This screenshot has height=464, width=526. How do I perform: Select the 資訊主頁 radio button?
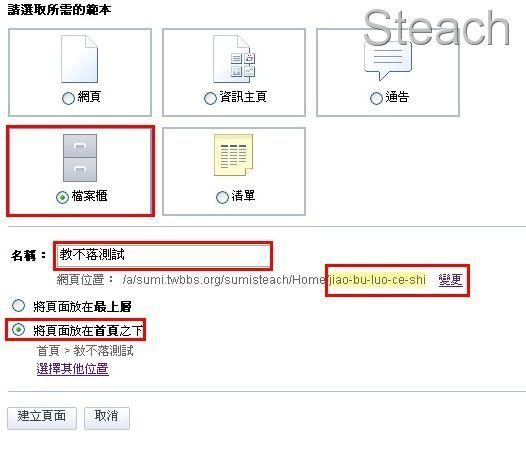pos(210,98)
